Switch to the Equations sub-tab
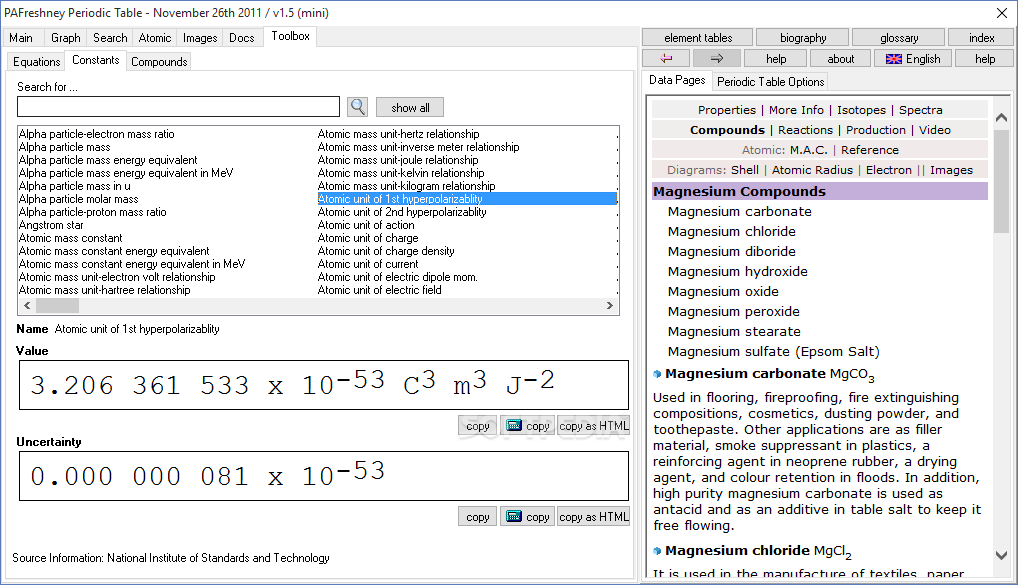Screen dimensions: 1018x585 coord(36,62)
